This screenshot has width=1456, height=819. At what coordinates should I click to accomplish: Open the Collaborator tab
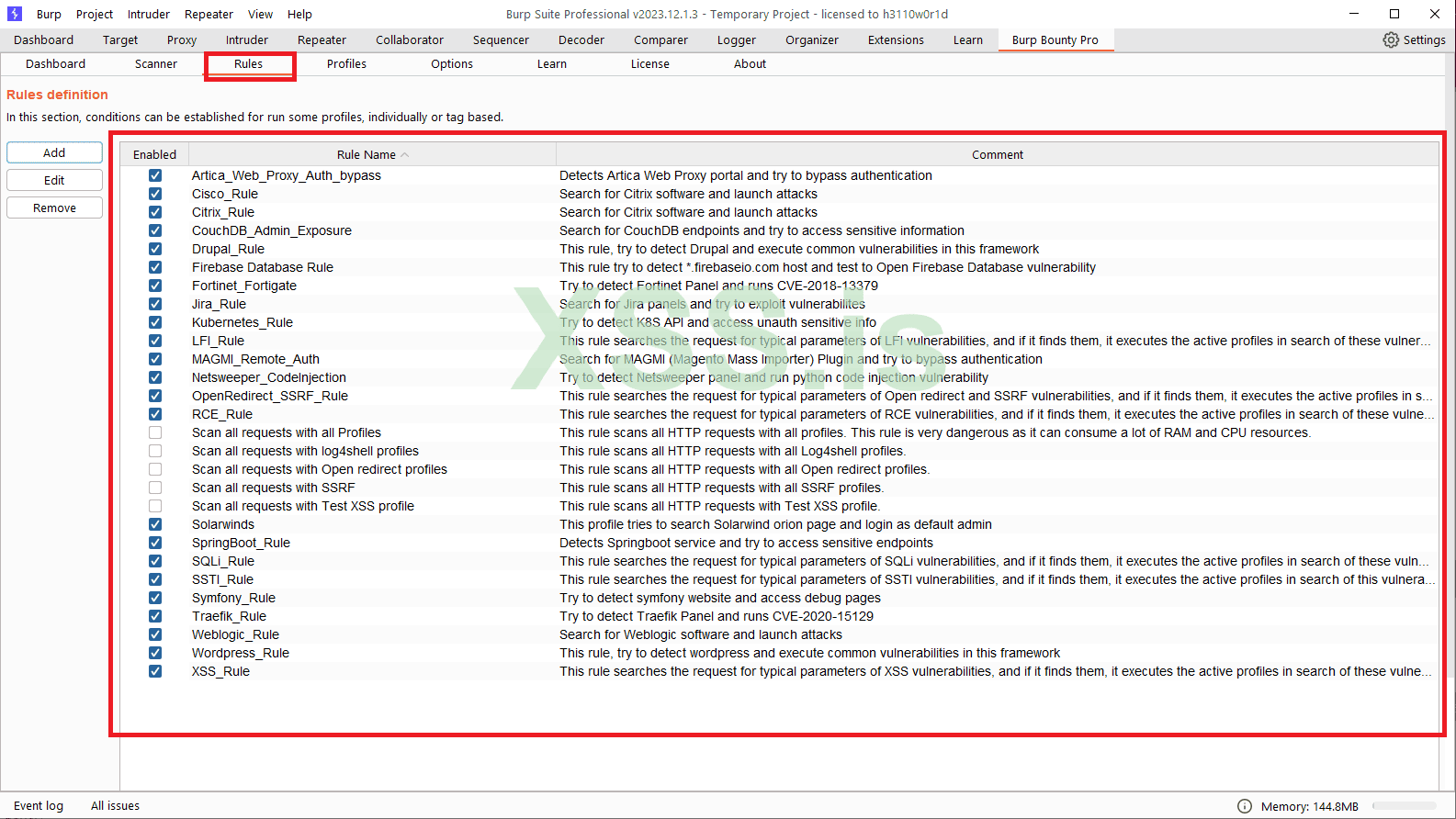(x=410, y=40)
